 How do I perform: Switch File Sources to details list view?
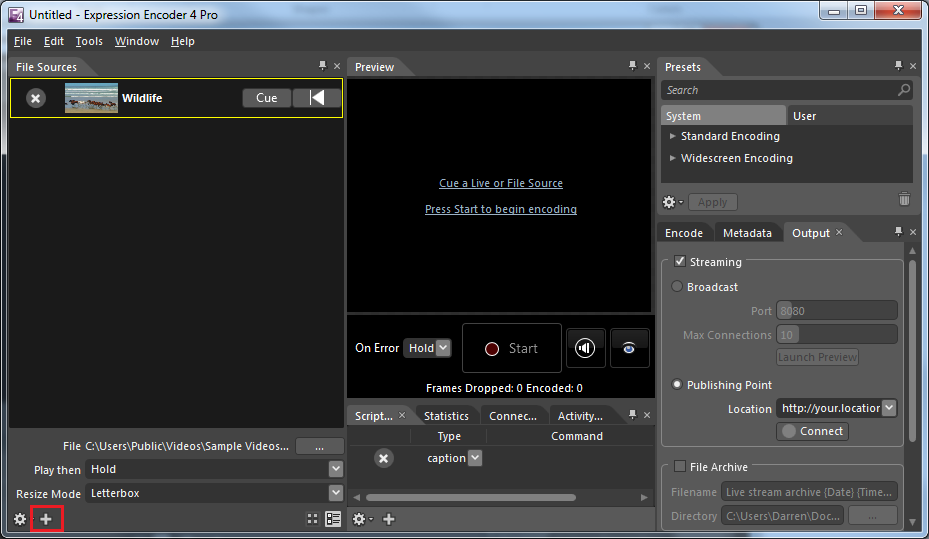point(333,519)
